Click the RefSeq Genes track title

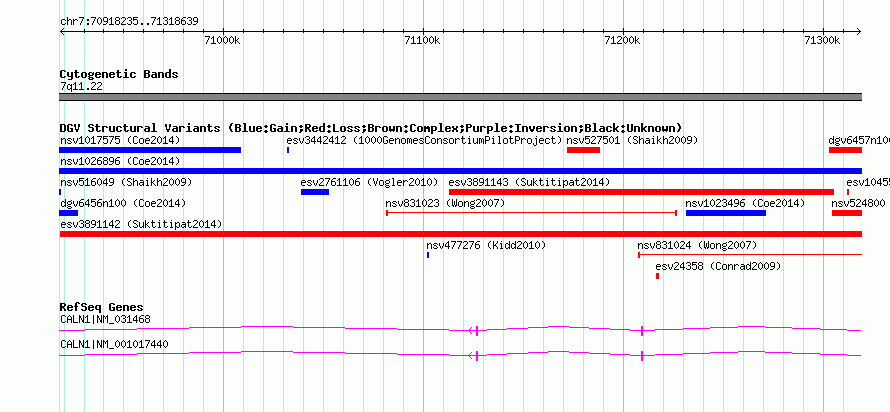(102, 307)
